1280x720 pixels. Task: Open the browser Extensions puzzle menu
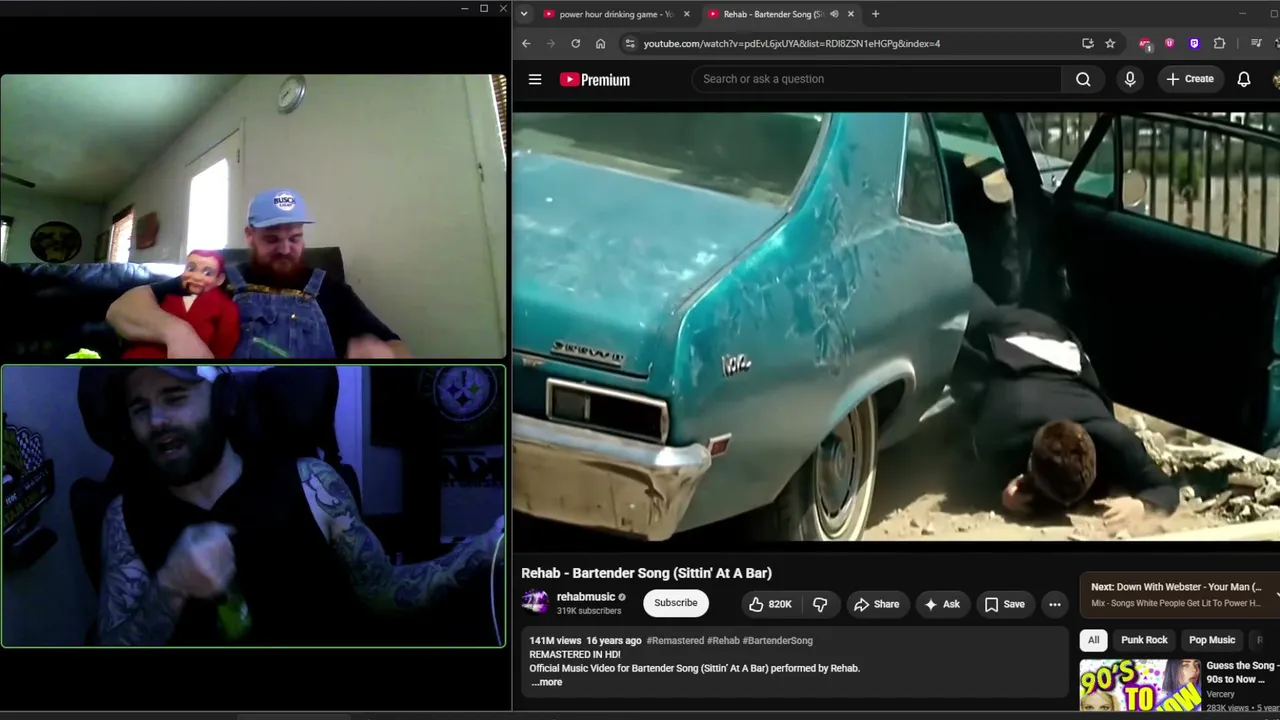click(x=1219, y=43)
